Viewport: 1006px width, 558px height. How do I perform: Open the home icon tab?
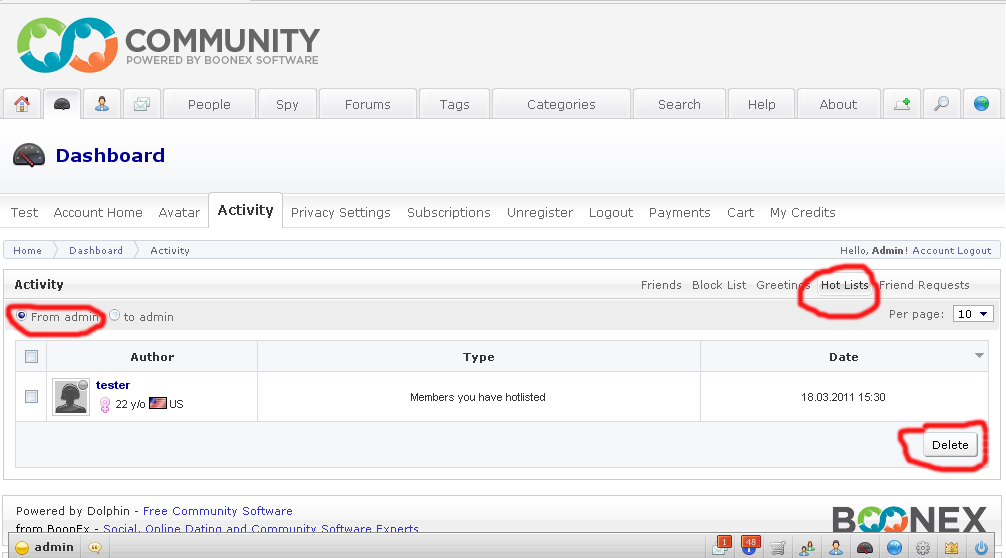pyautogui.click(x=22, y=104)
